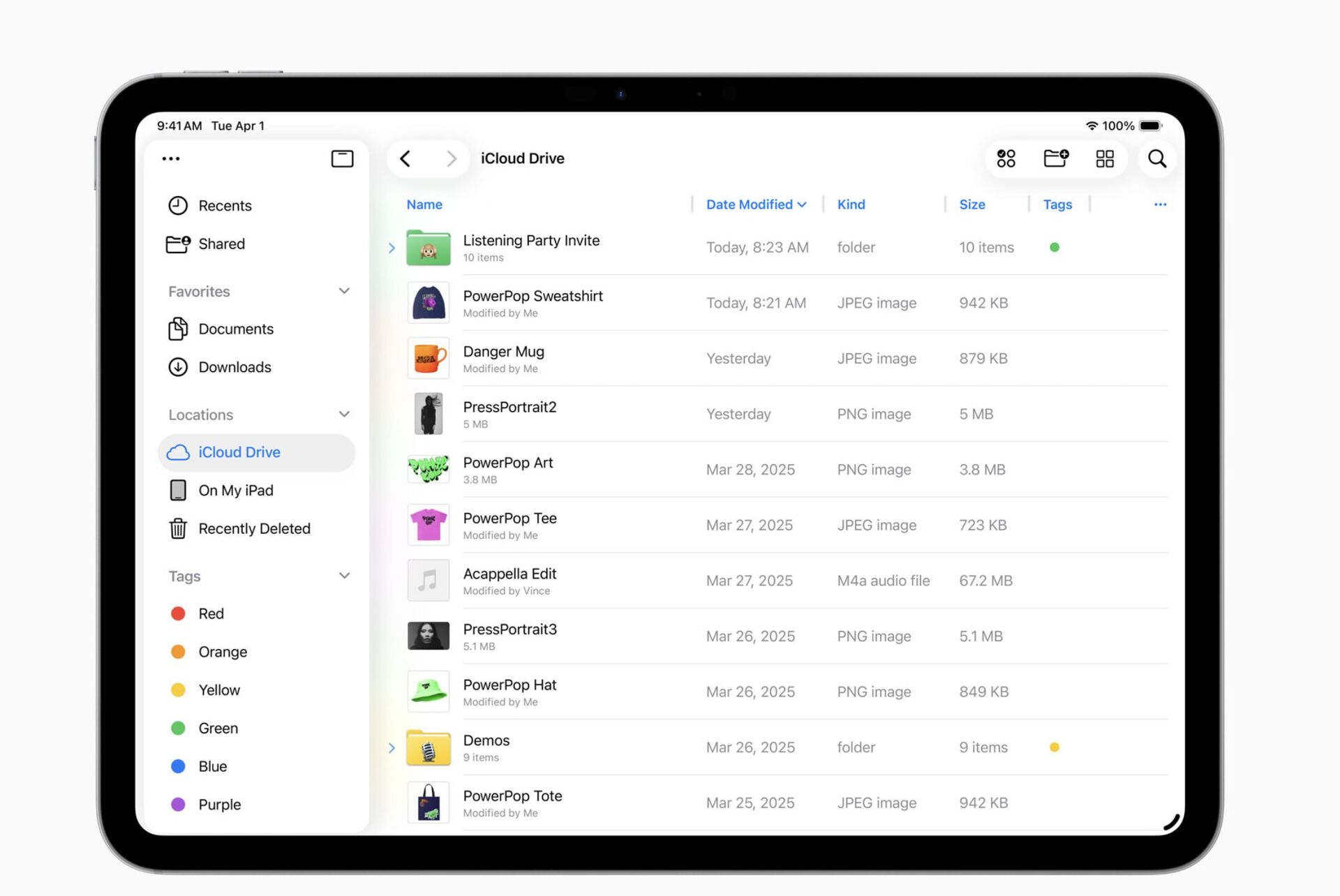Click yellow tag dot on Demos row

1055,747
